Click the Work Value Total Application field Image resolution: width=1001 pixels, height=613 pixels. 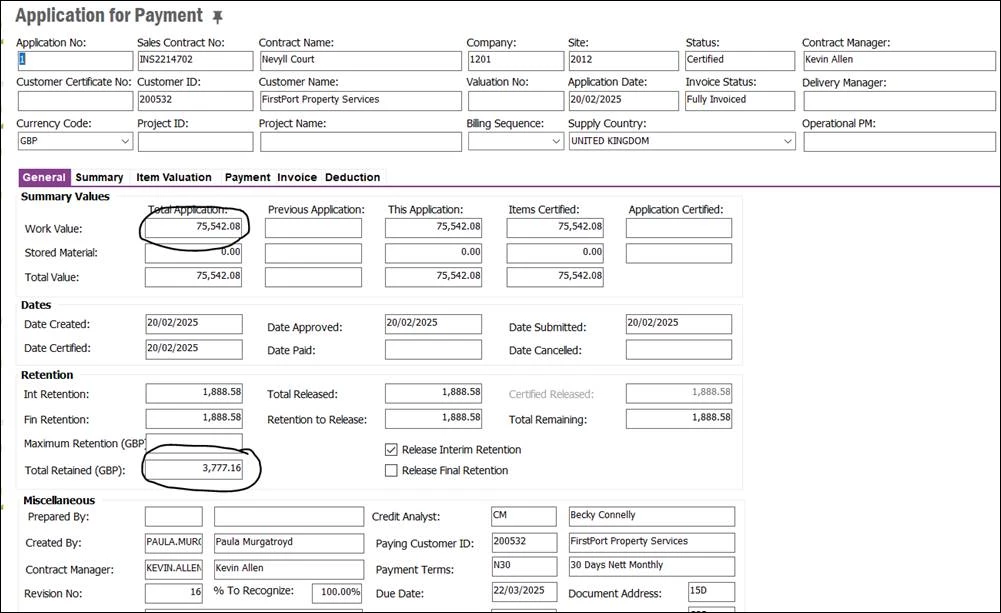pos(193,228)
